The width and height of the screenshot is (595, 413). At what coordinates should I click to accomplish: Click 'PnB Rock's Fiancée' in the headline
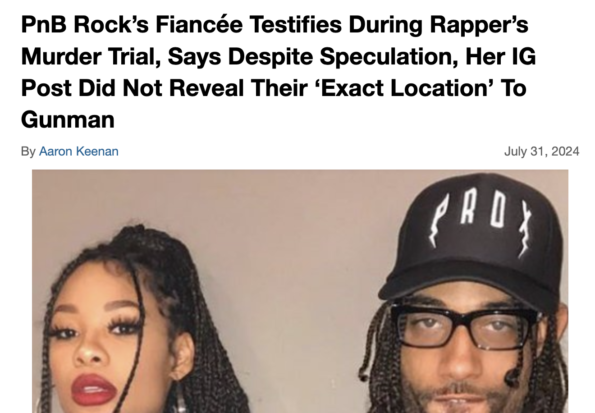coord(132,25)
